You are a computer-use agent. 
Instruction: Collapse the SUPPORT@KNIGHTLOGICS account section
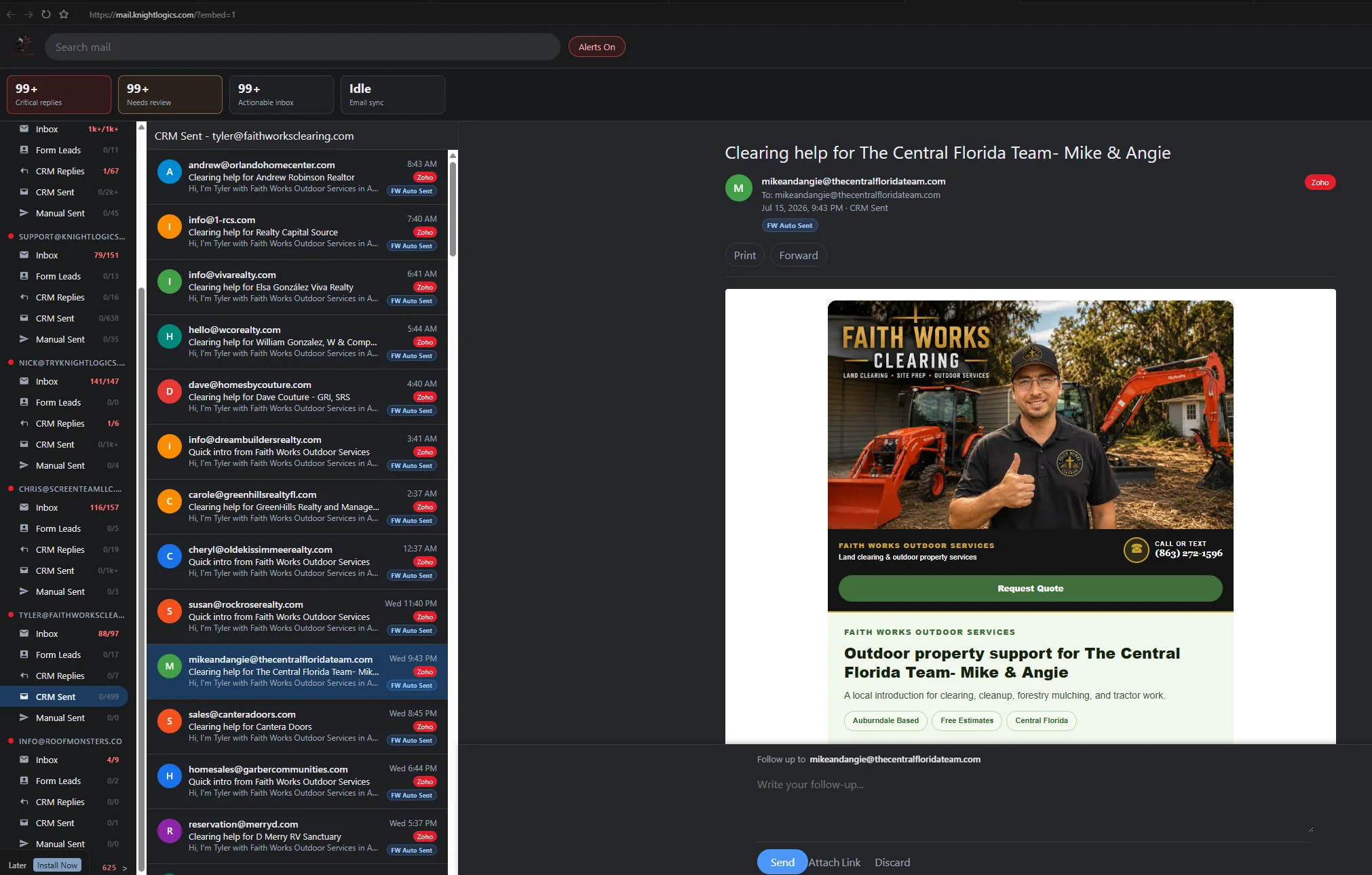click(66, 237)
